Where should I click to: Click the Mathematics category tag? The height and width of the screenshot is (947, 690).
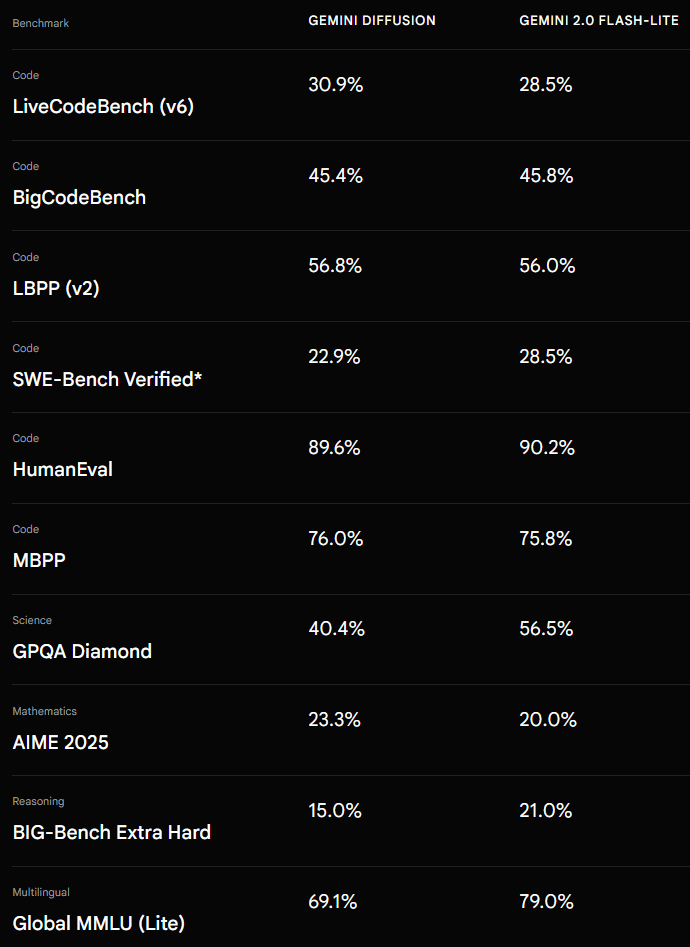(45, 711)
